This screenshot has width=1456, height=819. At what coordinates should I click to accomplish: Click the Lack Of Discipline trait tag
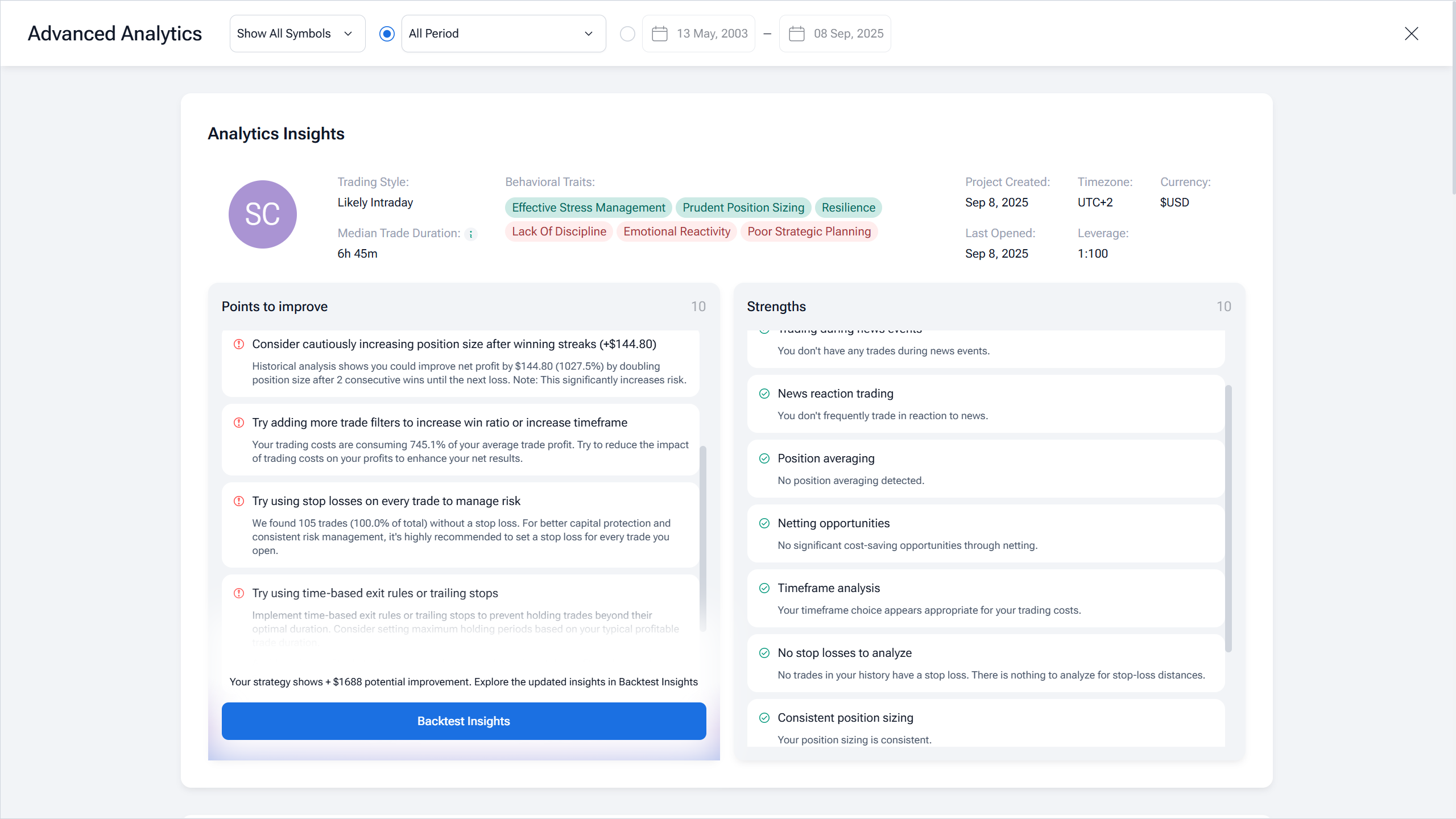pyautogui.click(x=559, y=231)
